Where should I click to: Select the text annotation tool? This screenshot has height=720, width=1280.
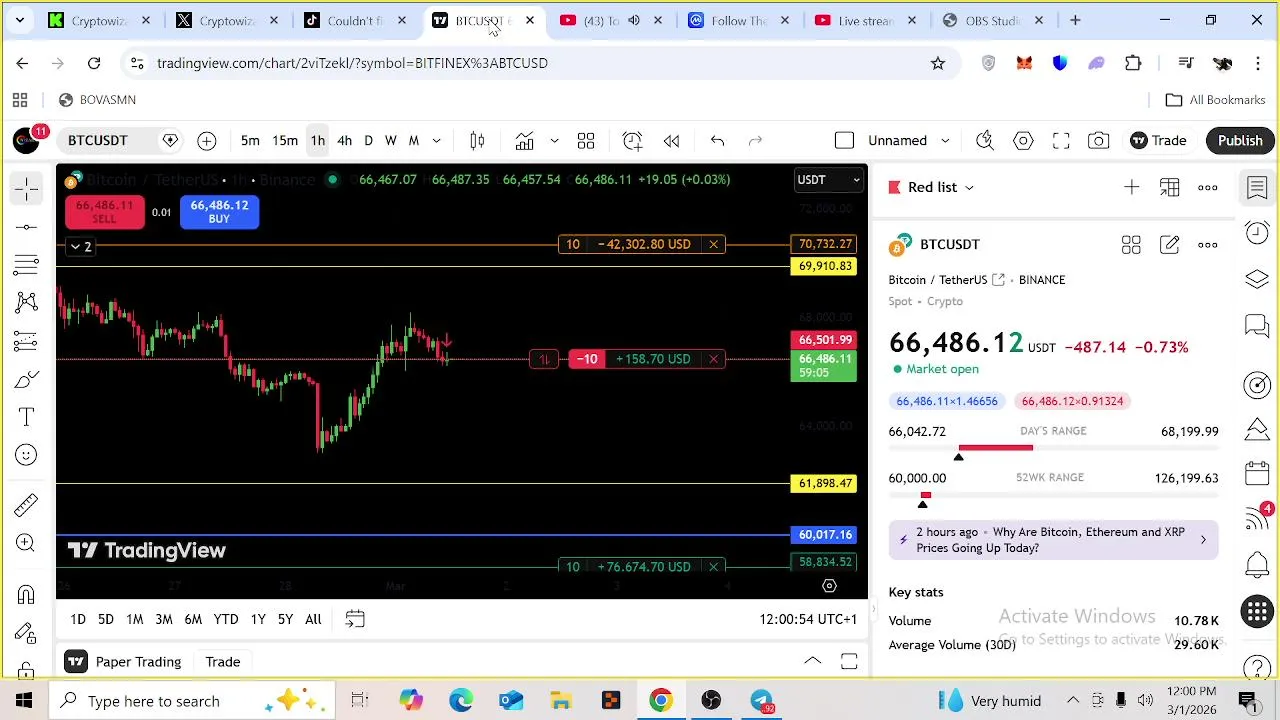27,417
